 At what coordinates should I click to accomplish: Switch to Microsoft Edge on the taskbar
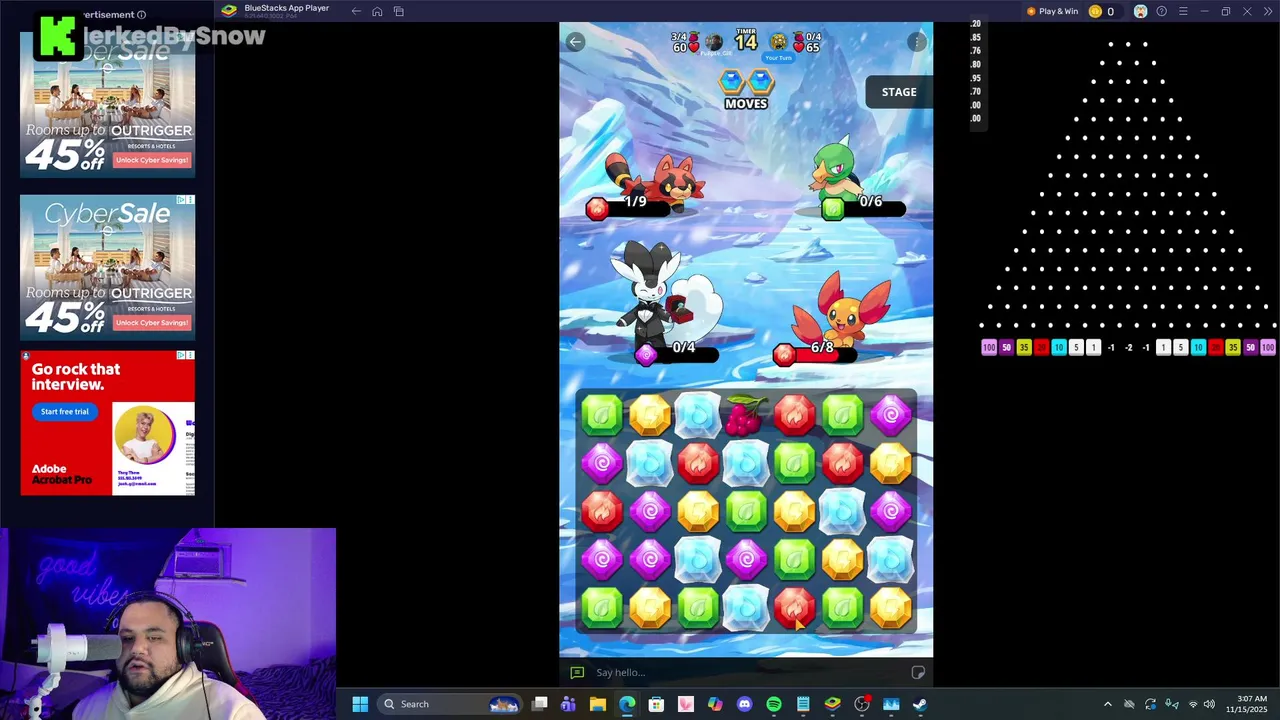click(627, 704)
